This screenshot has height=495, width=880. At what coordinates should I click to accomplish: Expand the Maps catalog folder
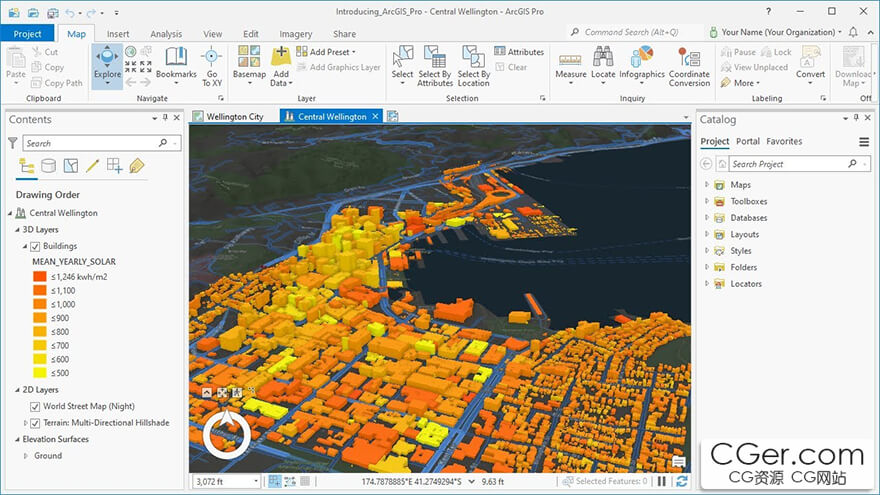(707, 184)
